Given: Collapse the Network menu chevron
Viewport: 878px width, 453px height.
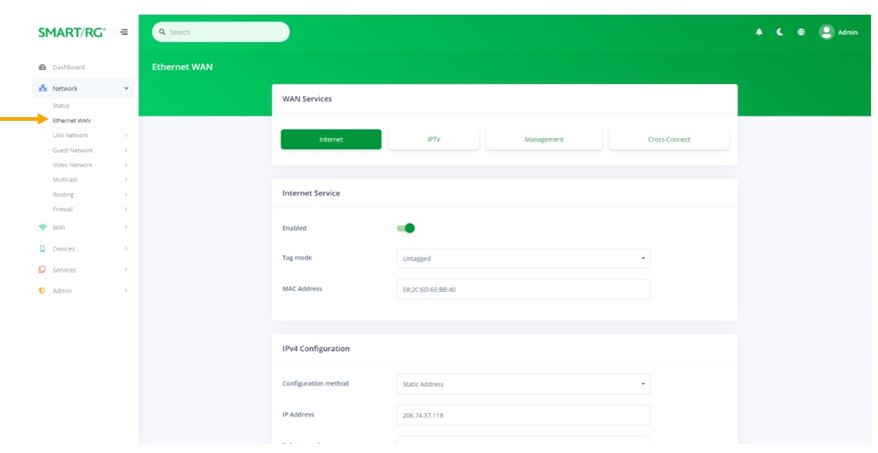Looking at the screenshot, I should (126, 88).
